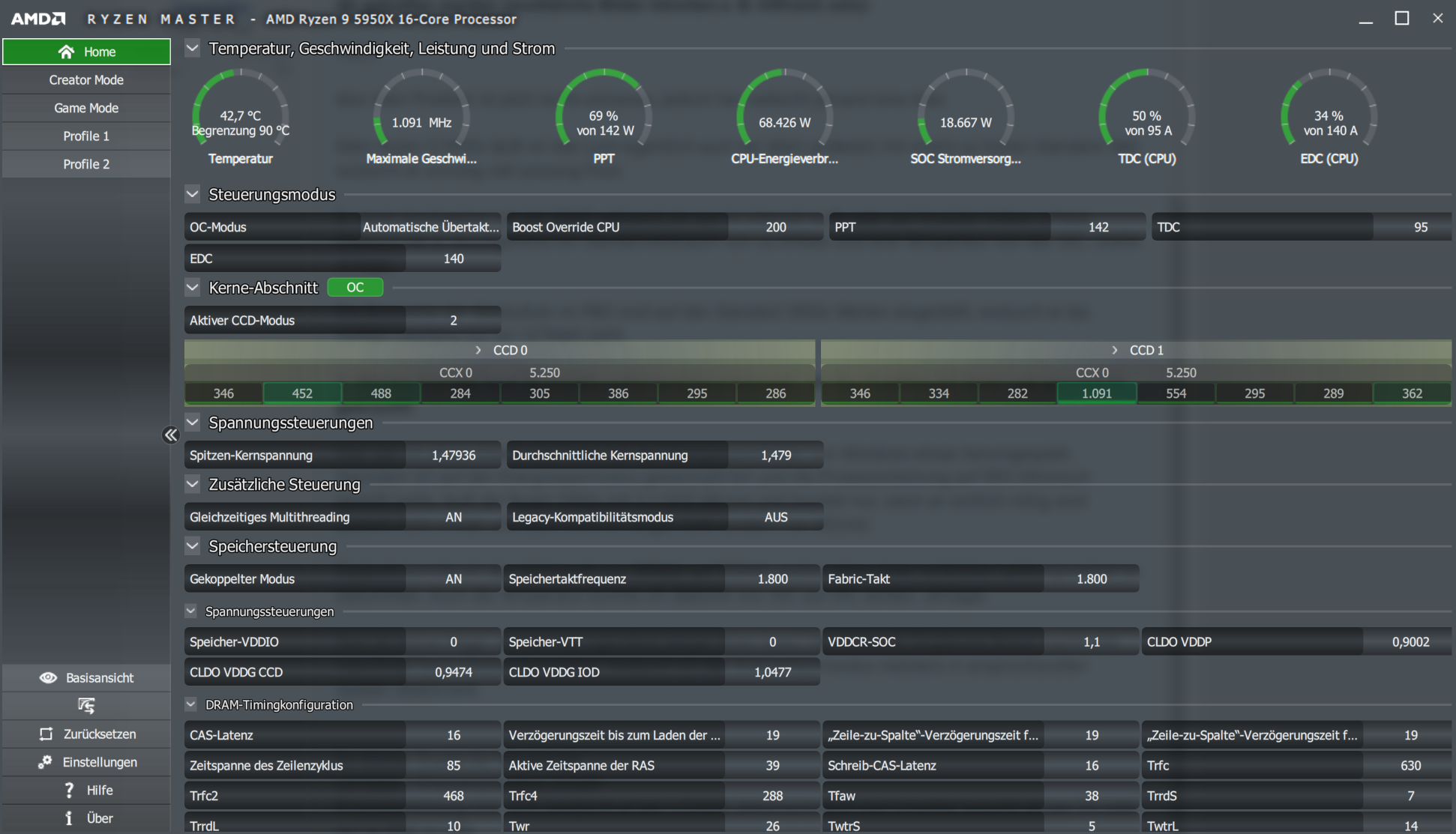Switch to Creator Mode tab
Viewport: 1456px width, 834px height.
tap(86, 80)
